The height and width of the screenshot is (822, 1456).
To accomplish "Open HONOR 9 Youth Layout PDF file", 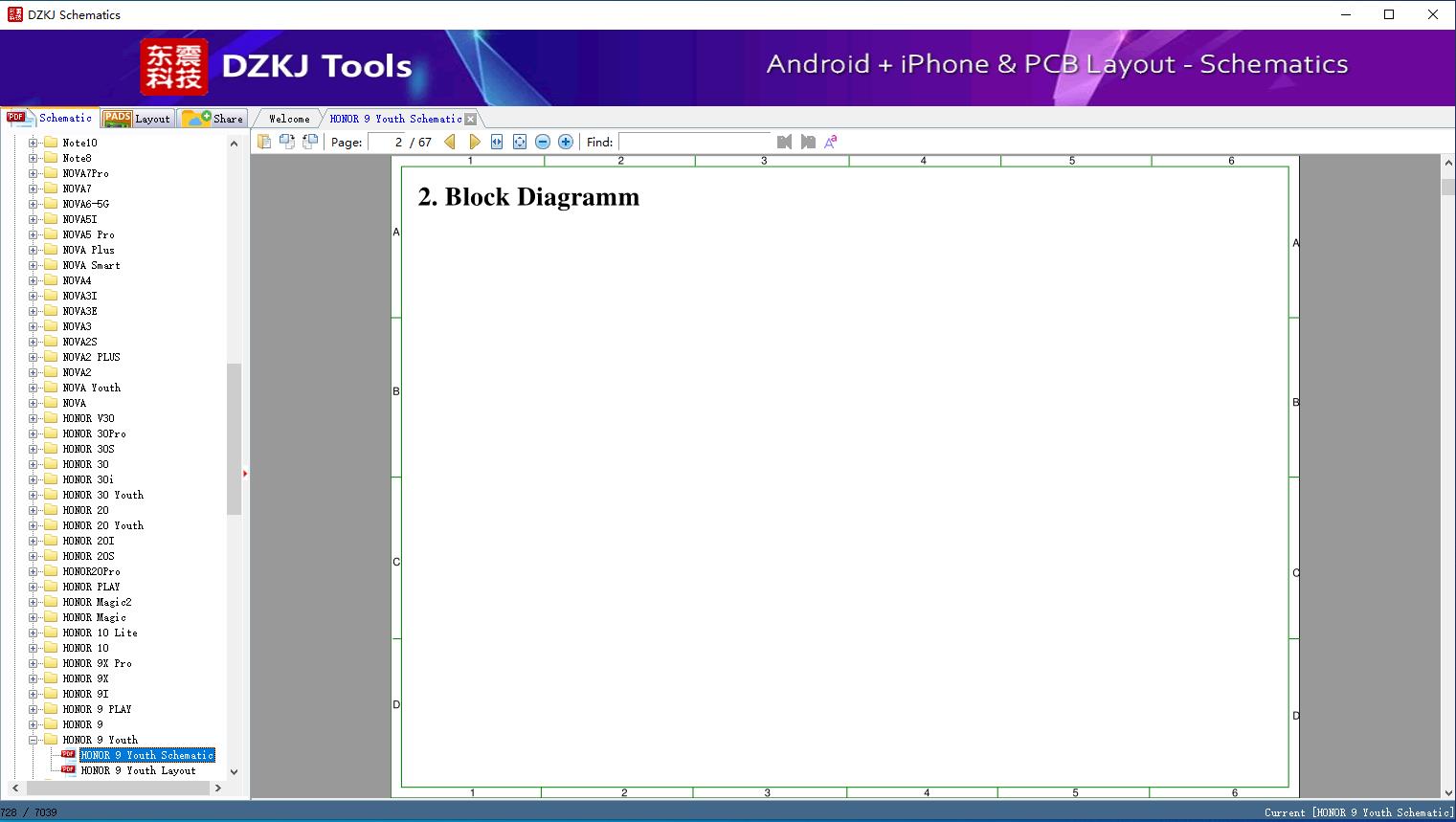I will tap(138, 770).
